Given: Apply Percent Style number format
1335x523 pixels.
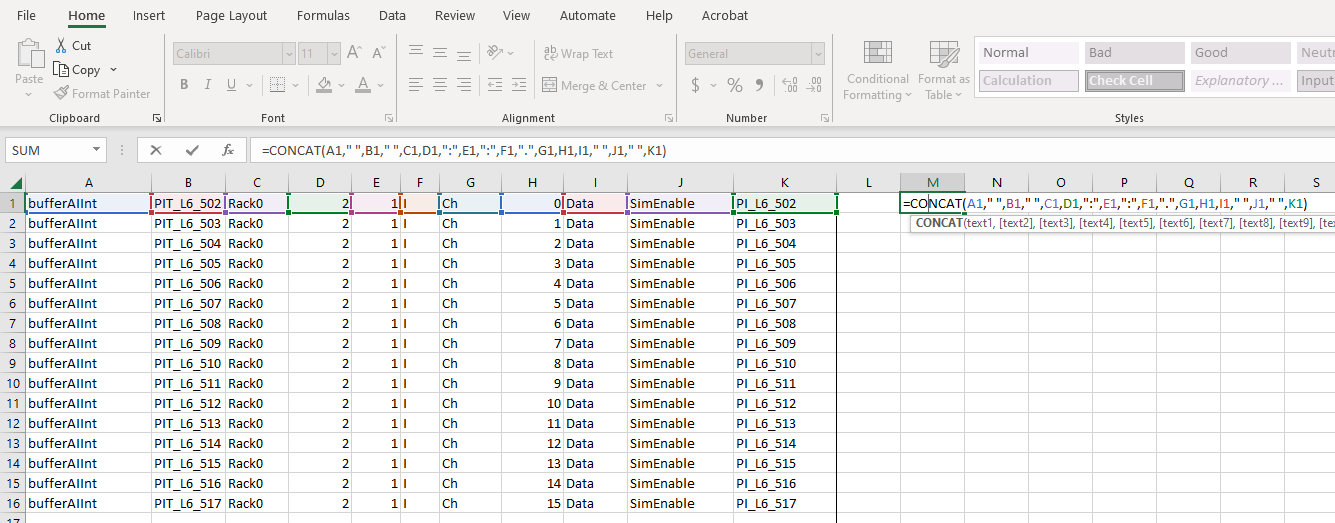Looking at the screenshot, I should click(734, 85).
